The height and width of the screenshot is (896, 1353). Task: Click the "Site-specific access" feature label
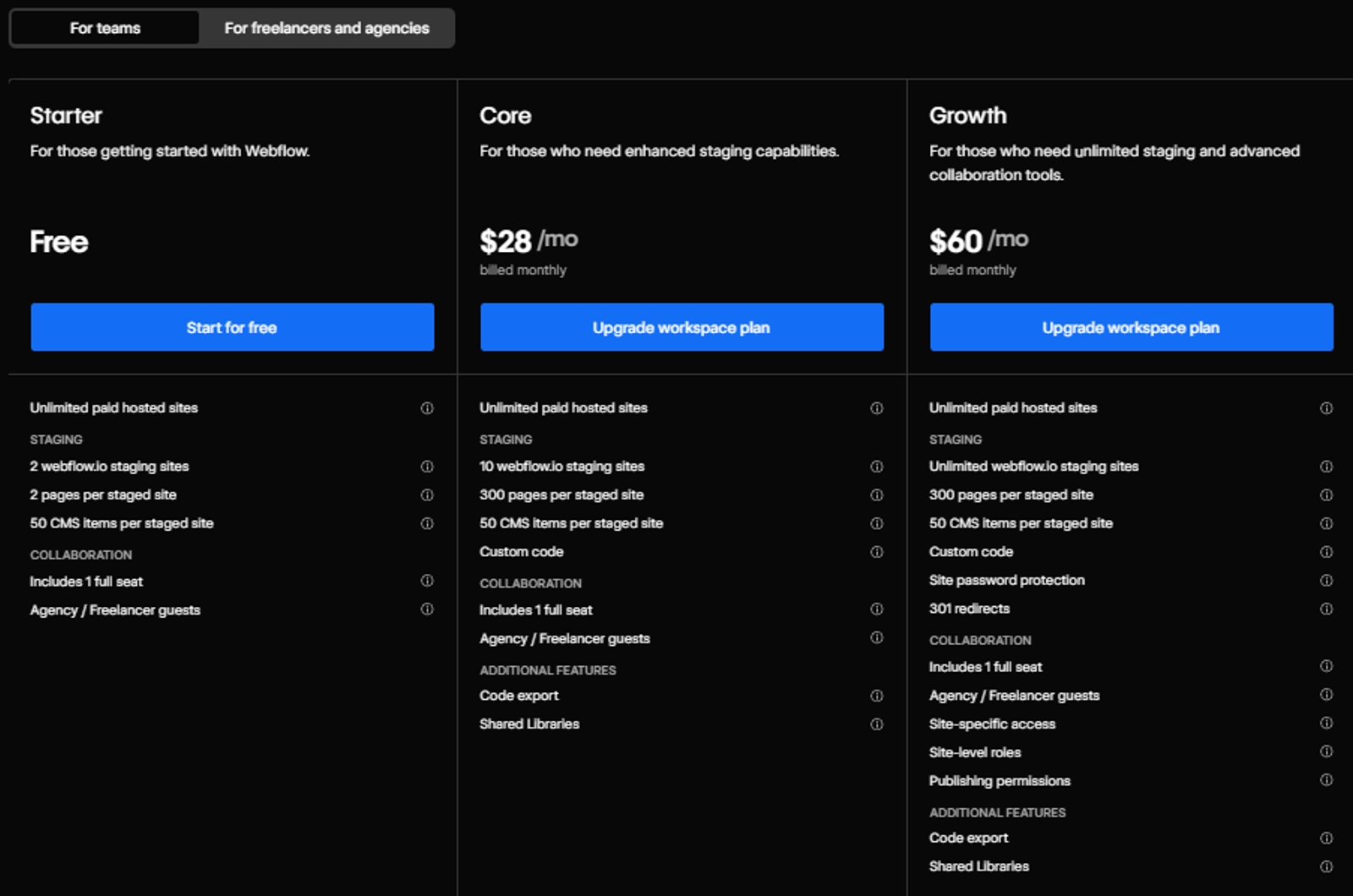(993, 724)
